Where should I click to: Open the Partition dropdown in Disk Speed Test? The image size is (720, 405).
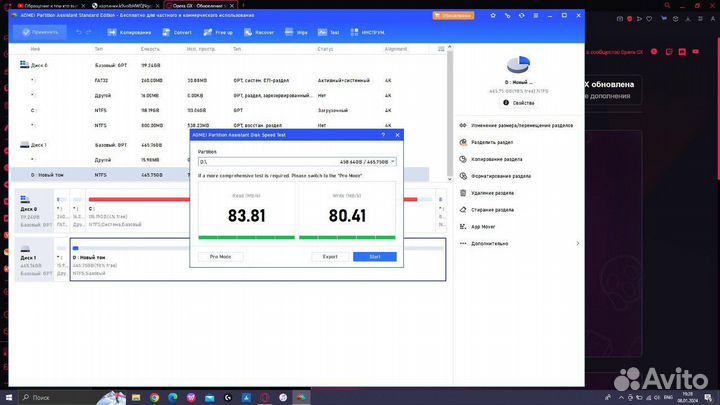coord(297,162)
